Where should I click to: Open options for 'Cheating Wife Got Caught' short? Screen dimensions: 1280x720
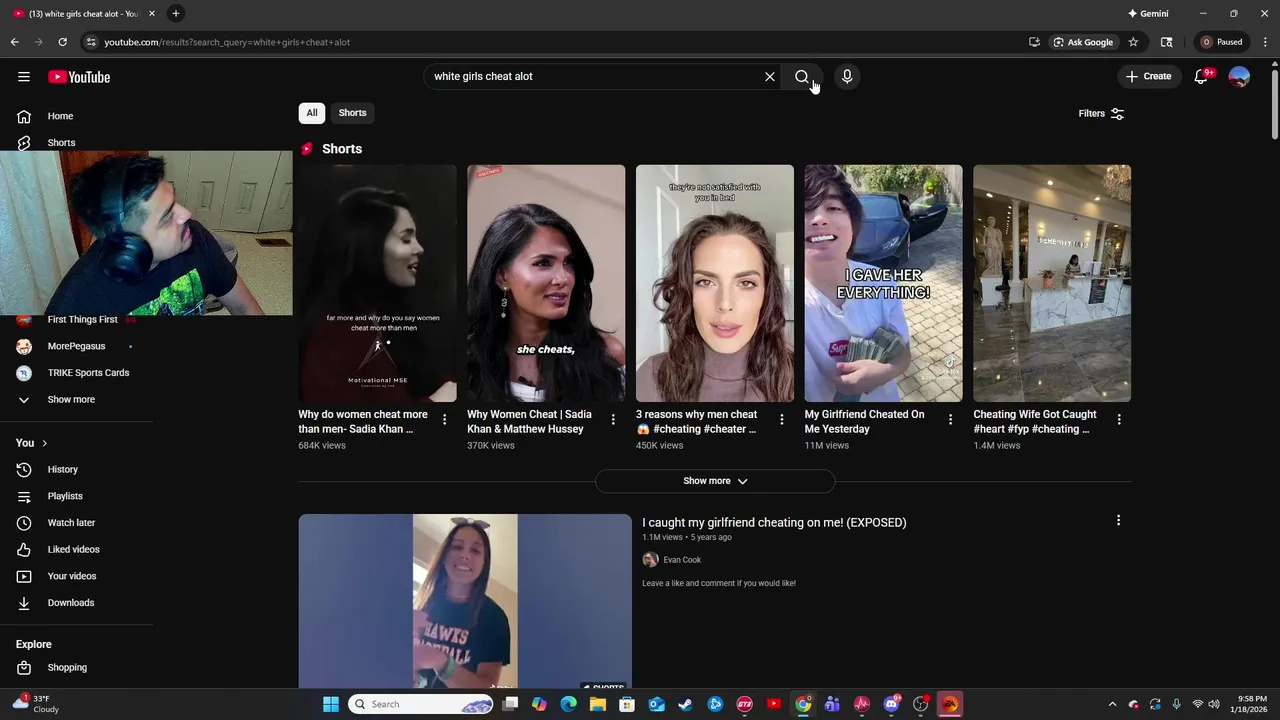(1119, 420)
